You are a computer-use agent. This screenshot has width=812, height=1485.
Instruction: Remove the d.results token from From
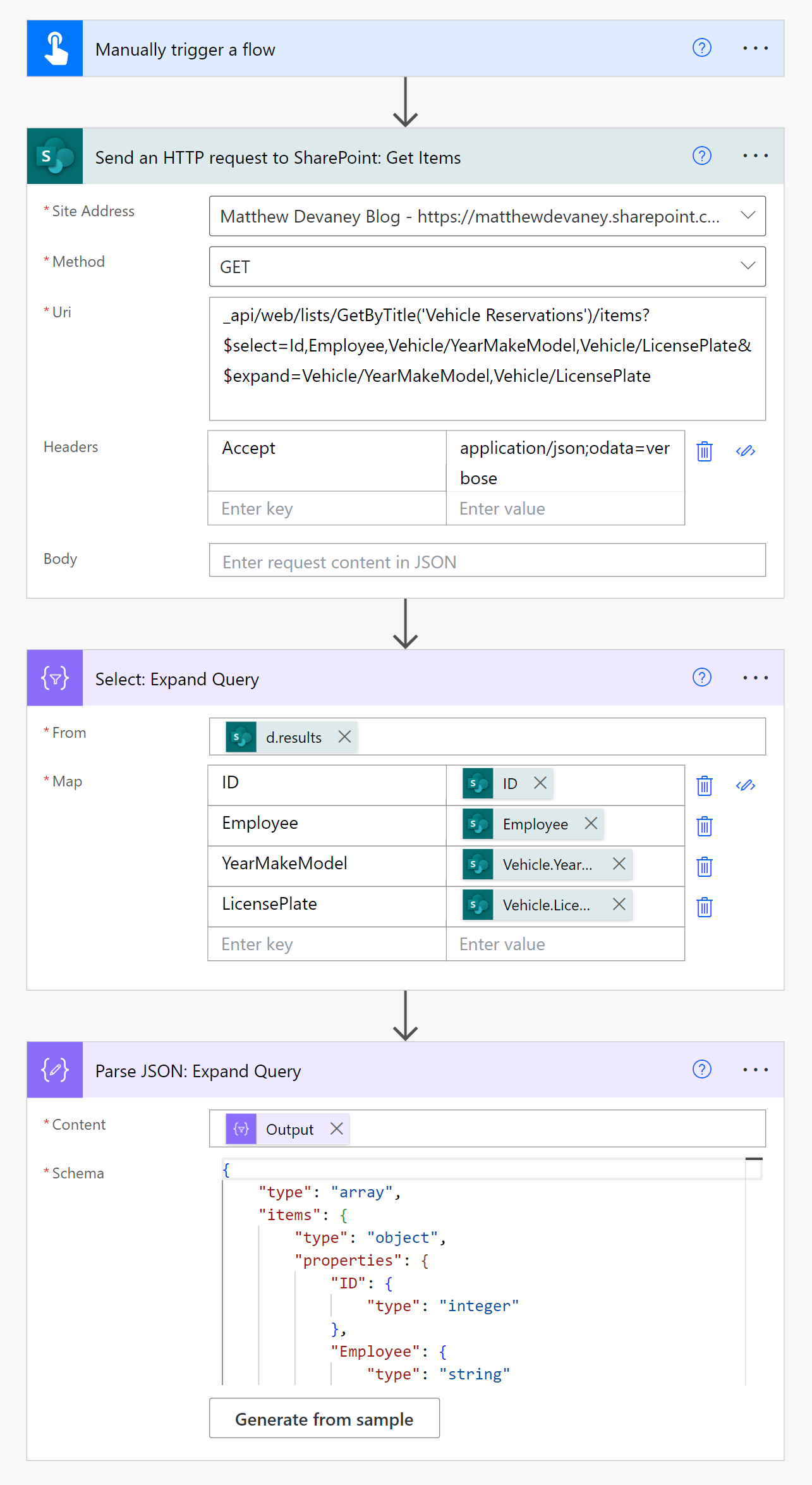tap(344, 736)
